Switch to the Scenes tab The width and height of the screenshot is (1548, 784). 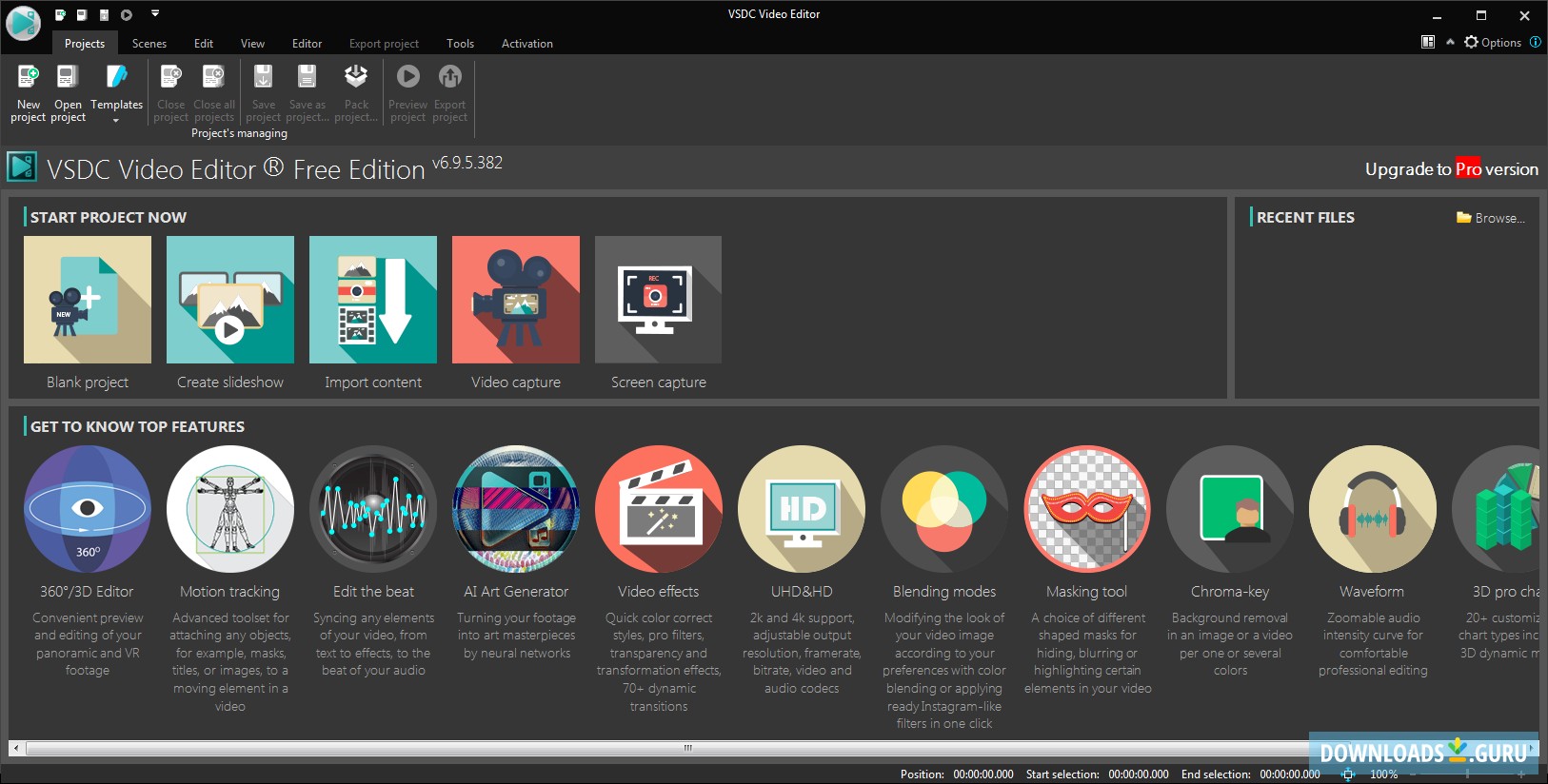(149, 44)
